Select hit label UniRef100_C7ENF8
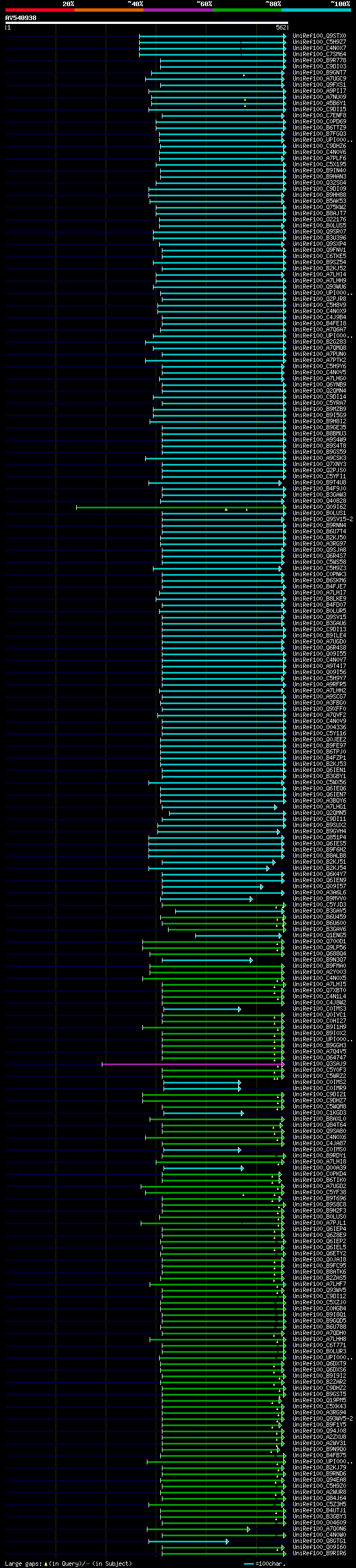Image resolution: width=356 pixels, height=1568 pixels. [x=319, y=116]
